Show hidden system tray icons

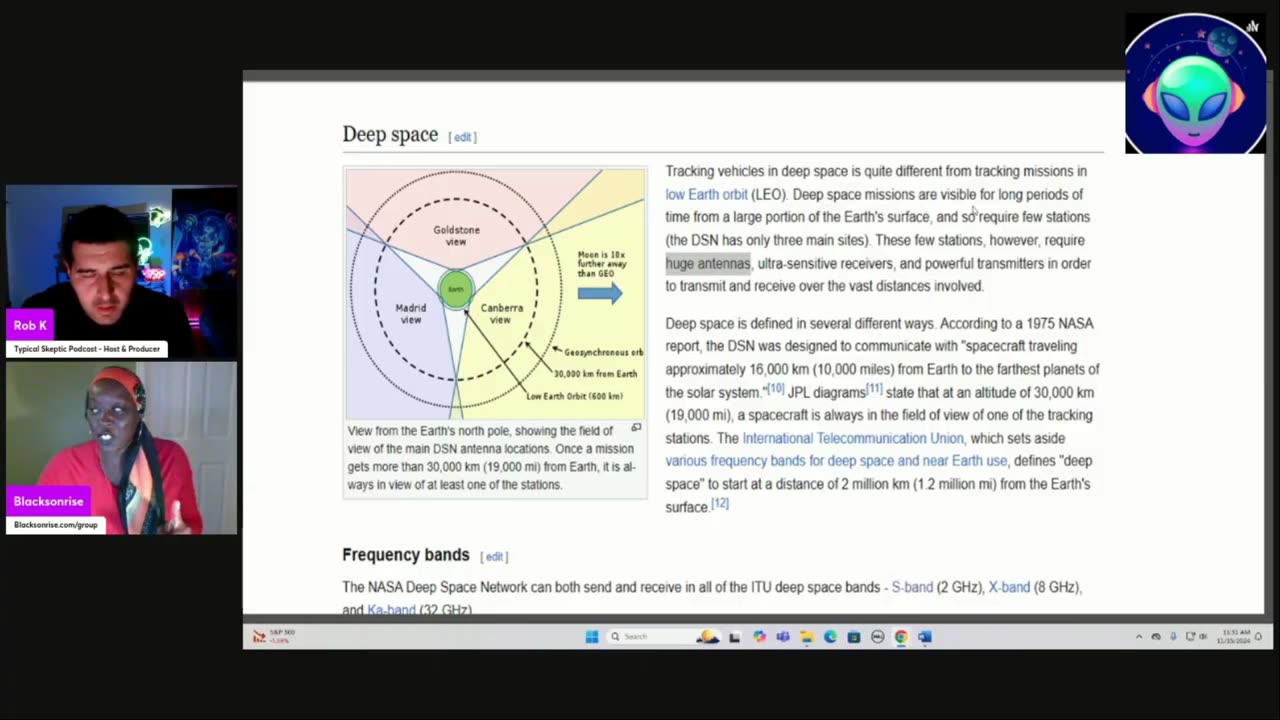[x=1138, y=636]
